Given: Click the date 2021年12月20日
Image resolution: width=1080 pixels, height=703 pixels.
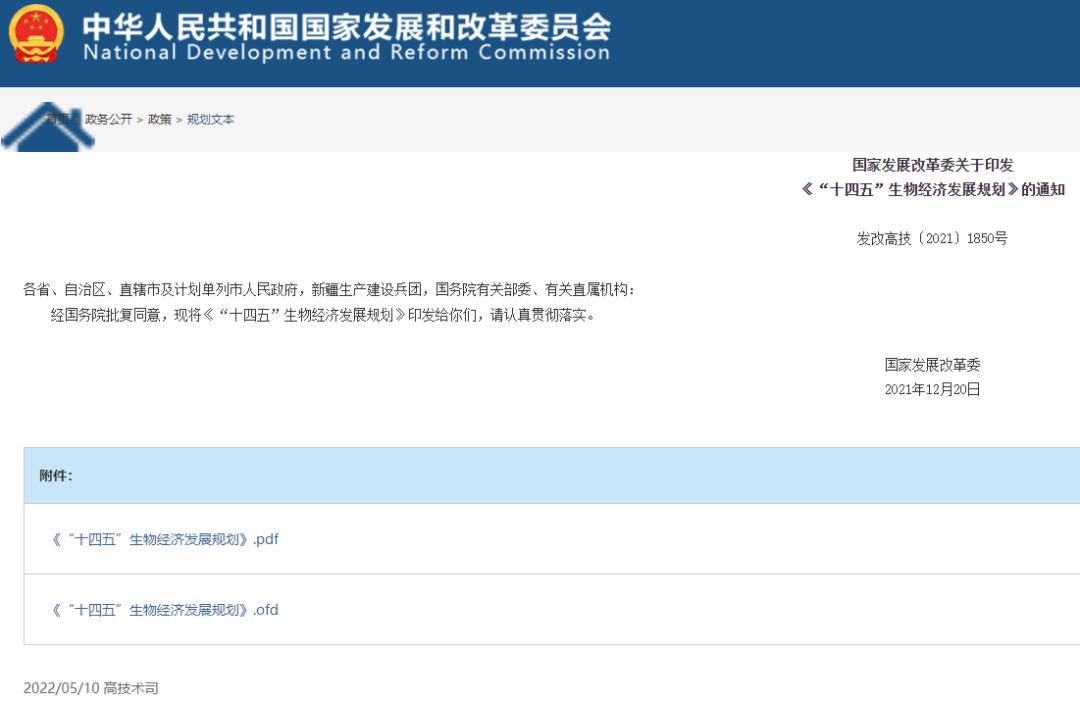Looking at the screenshot, I should (933, 389).
